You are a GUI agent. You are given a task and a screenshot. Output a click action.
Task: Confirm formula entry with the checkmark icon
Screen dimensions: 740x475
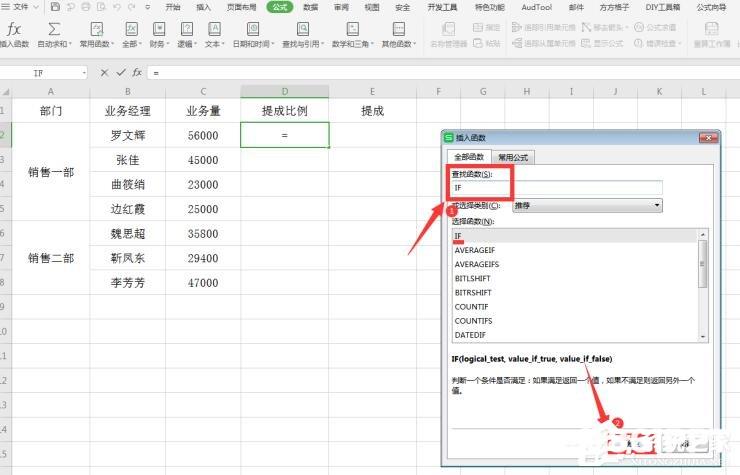coord(121,72)
